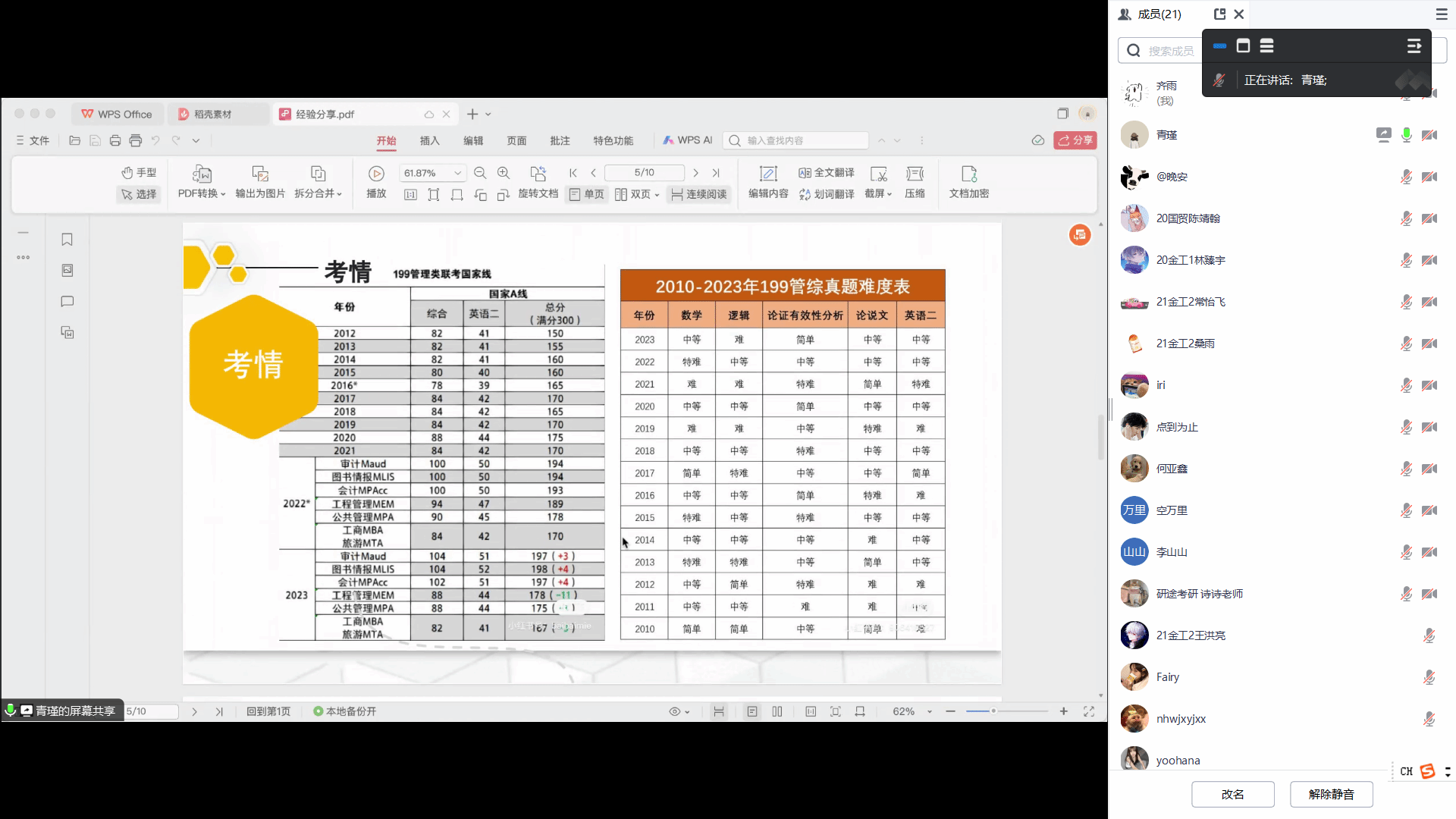Adjust the zoom slider in the status bar
This screenshot has height=819, width=1456.
[x=993, y=711]
